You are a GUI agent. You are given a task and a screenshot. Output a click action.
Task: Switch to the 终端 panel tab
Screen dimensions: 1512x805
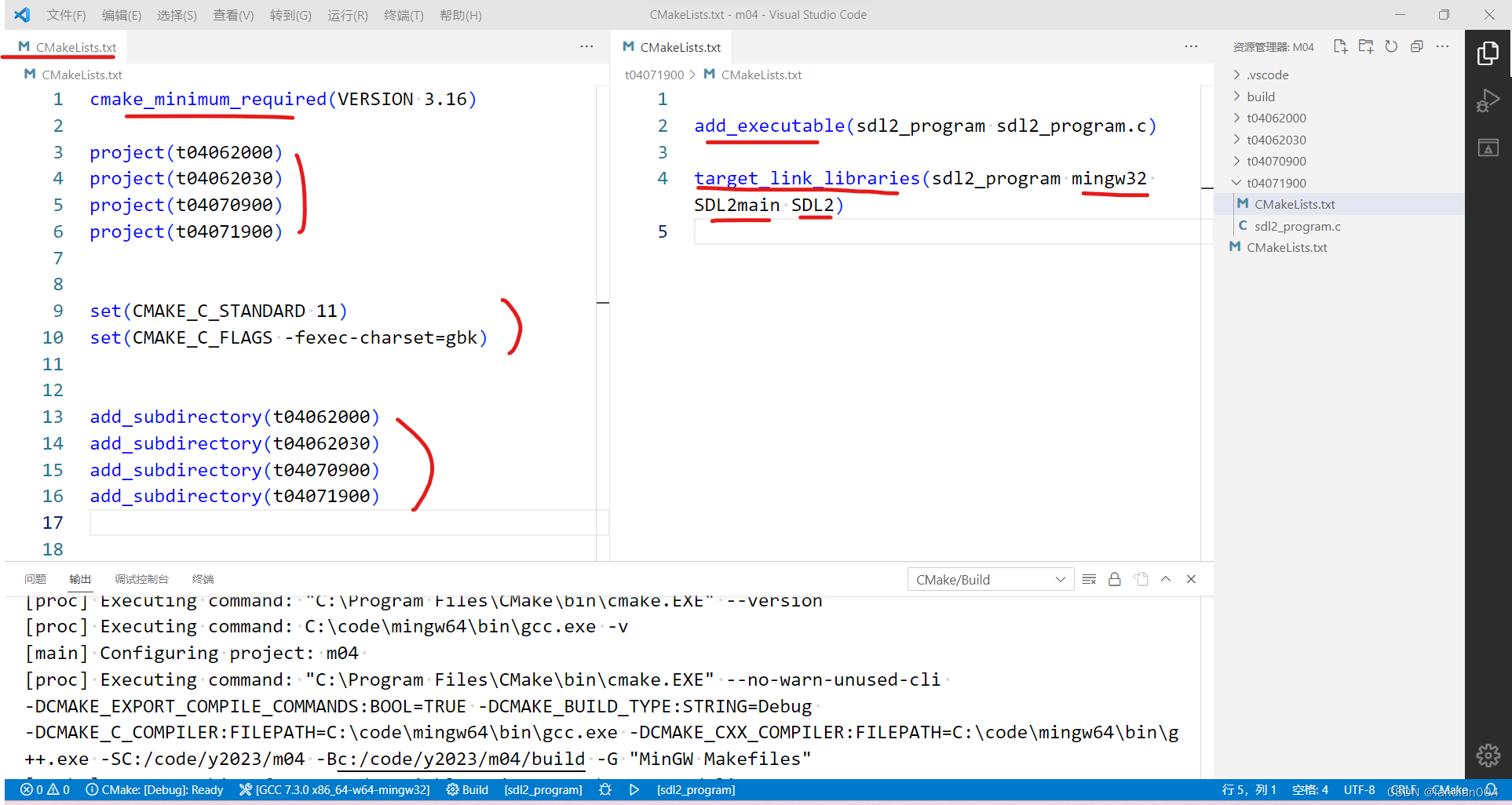click(203, 579)
